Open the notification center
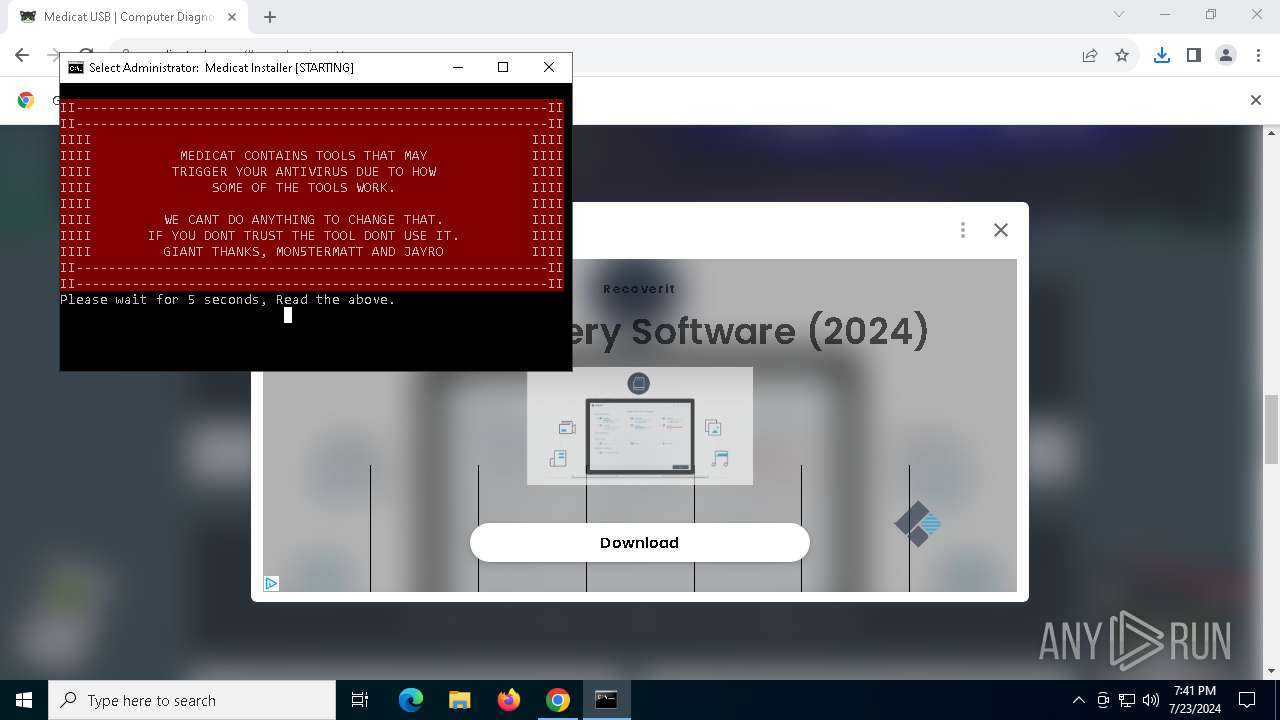Image resolution: width=1280 pixels, height=720 pixels. (x=1247, y=700)
